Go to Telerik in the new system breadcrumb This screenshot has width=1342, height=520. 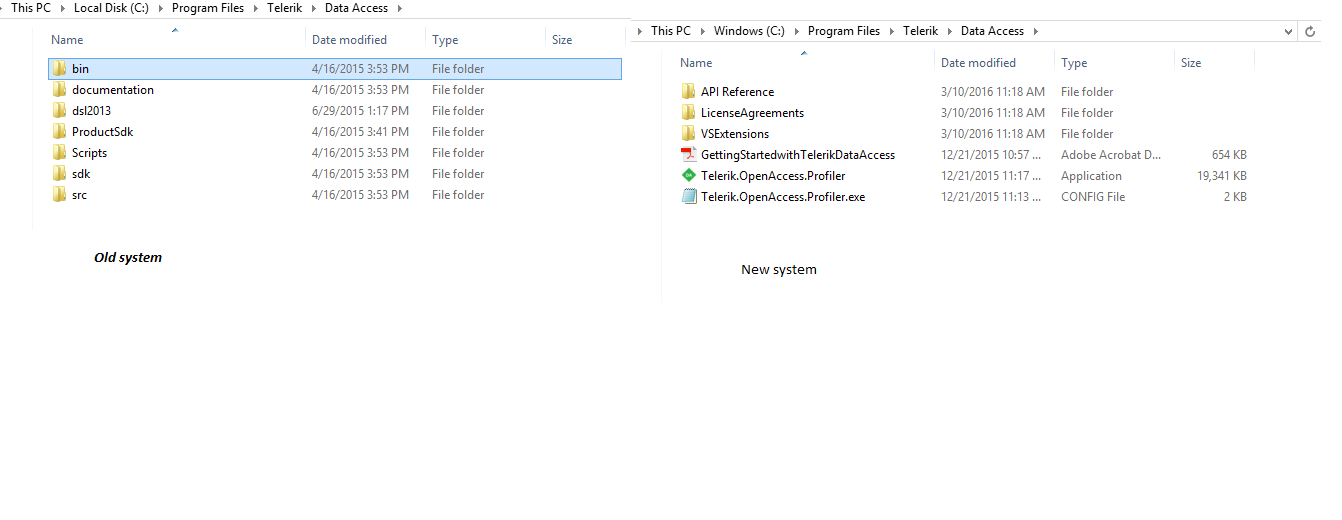point(921,31)
